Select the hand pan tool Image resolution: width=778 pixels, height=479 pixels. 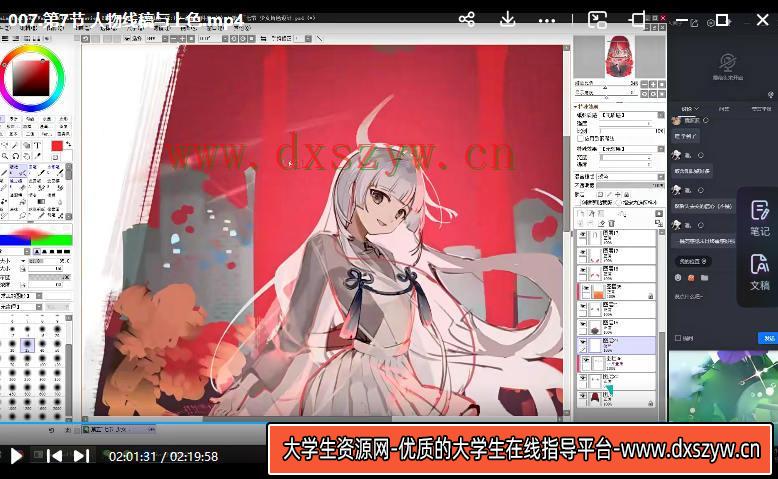coord(26,156)
